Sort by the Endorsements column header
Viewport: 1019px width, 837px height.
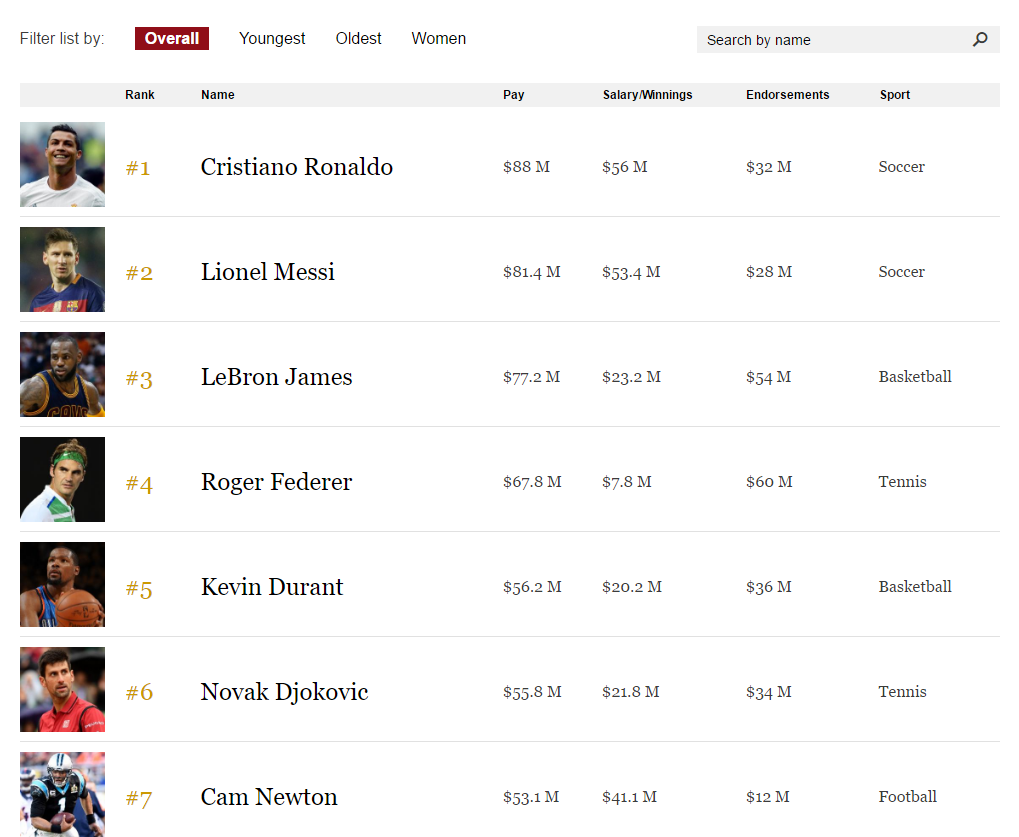tap(788, 95)
